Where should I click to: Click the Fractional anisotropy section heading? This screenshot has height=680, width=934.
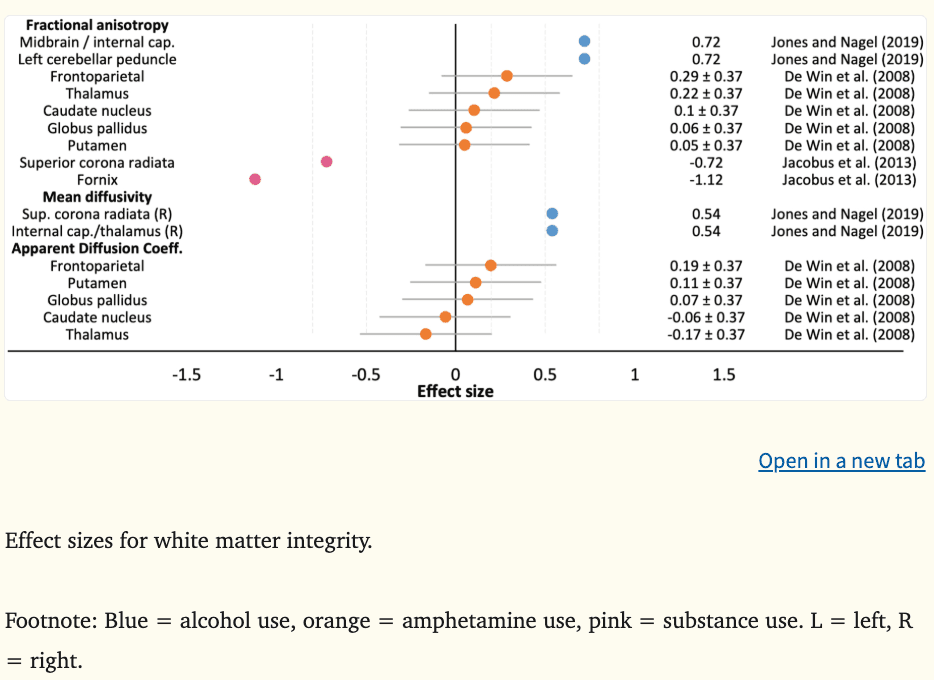point(97,25)
